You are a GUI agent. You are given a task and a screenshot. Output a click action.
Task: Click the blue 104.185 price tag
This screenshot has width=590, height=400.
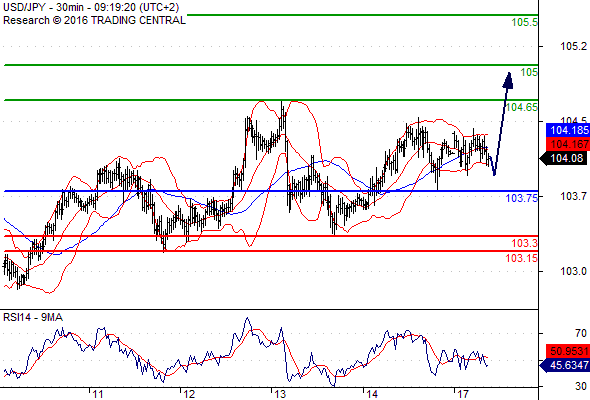coord(568,131)
